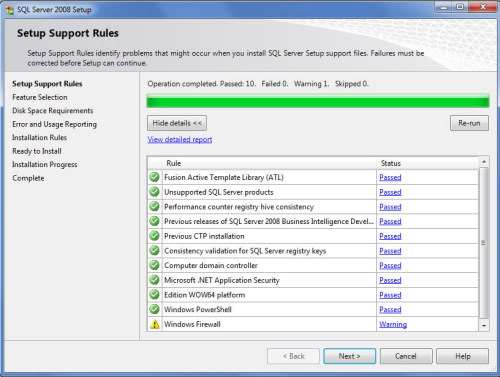Select Complete step in sidebar
Viewport: 500px width, 377px height.
point(28,178)
